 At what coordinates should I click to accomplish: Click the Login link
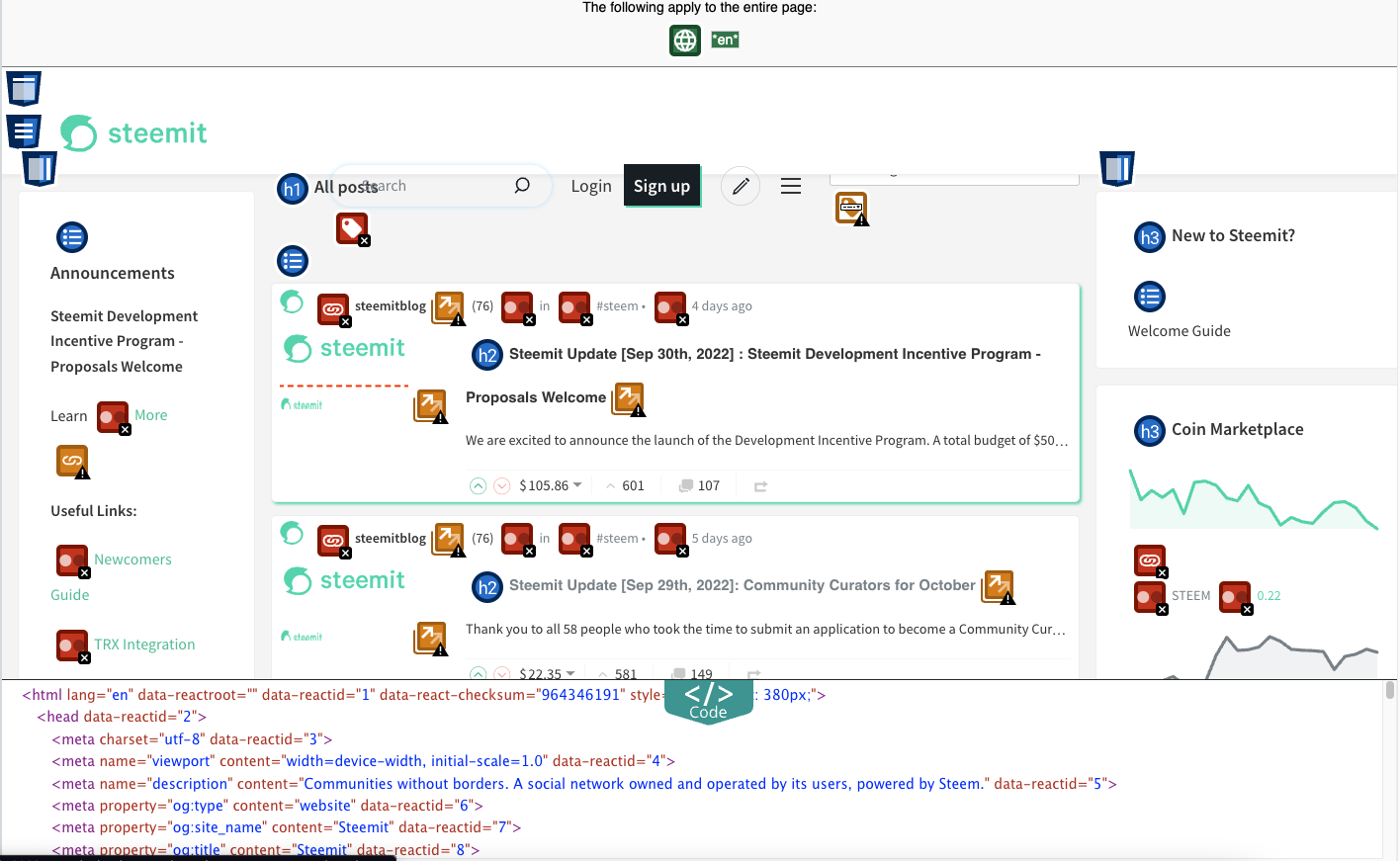(591, 186)
